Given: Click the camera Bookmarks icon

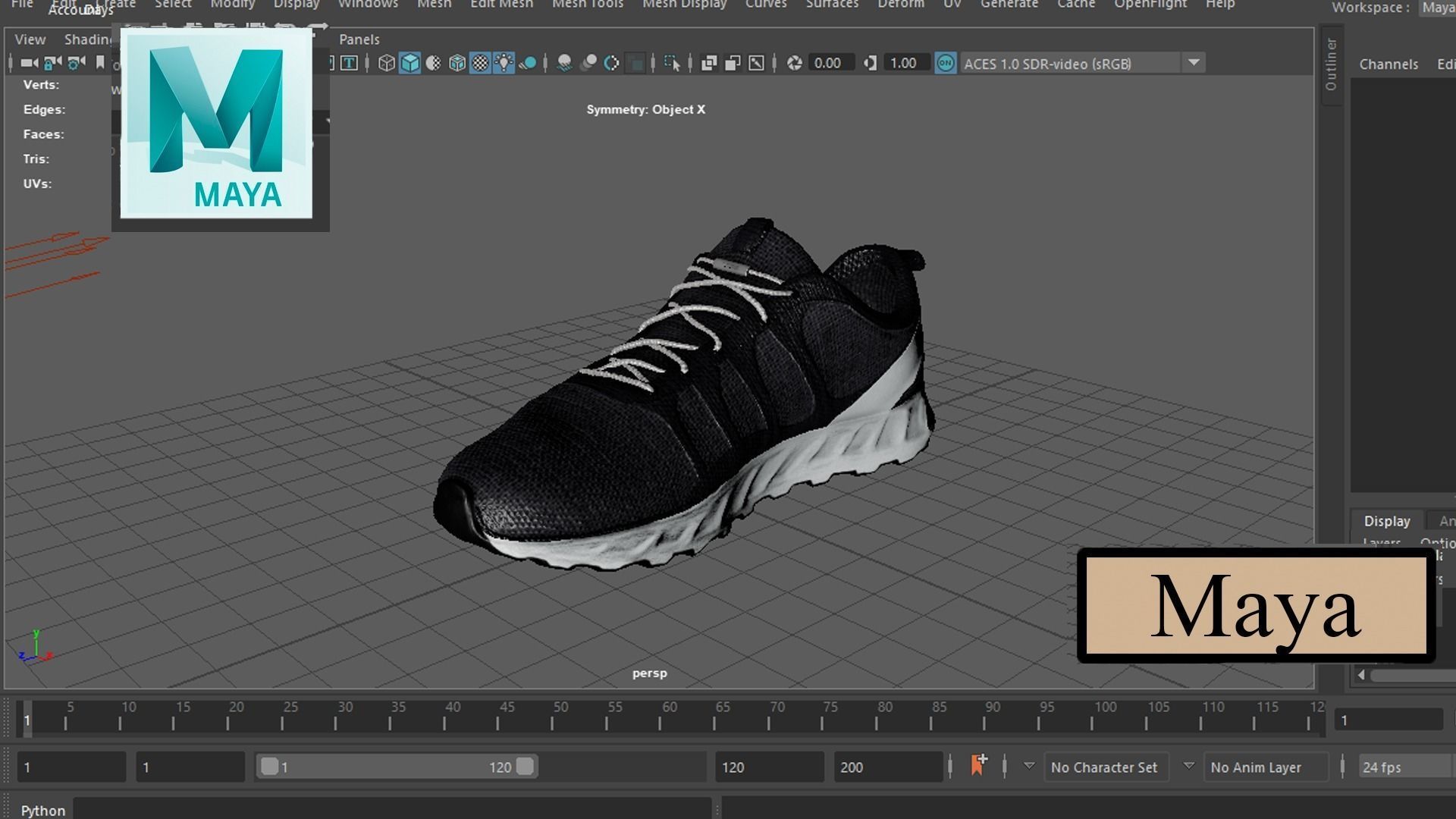Looking at the screenshot, I should (x=100, y=63).
